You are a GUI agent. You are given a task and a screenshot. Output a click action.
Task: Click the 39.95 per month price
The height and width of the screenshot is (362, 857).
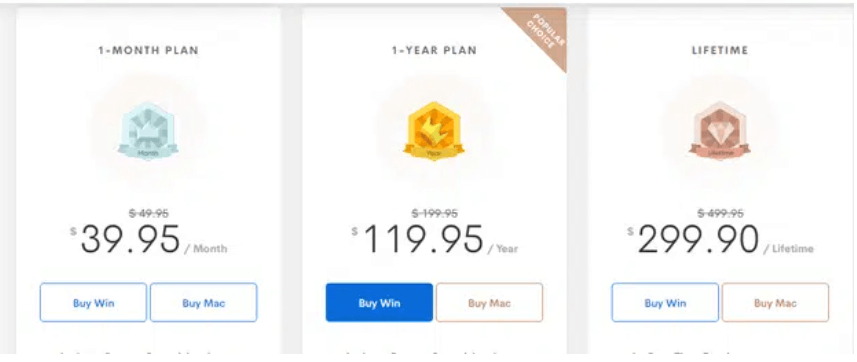pyautogui.click(x=130, y=240)
